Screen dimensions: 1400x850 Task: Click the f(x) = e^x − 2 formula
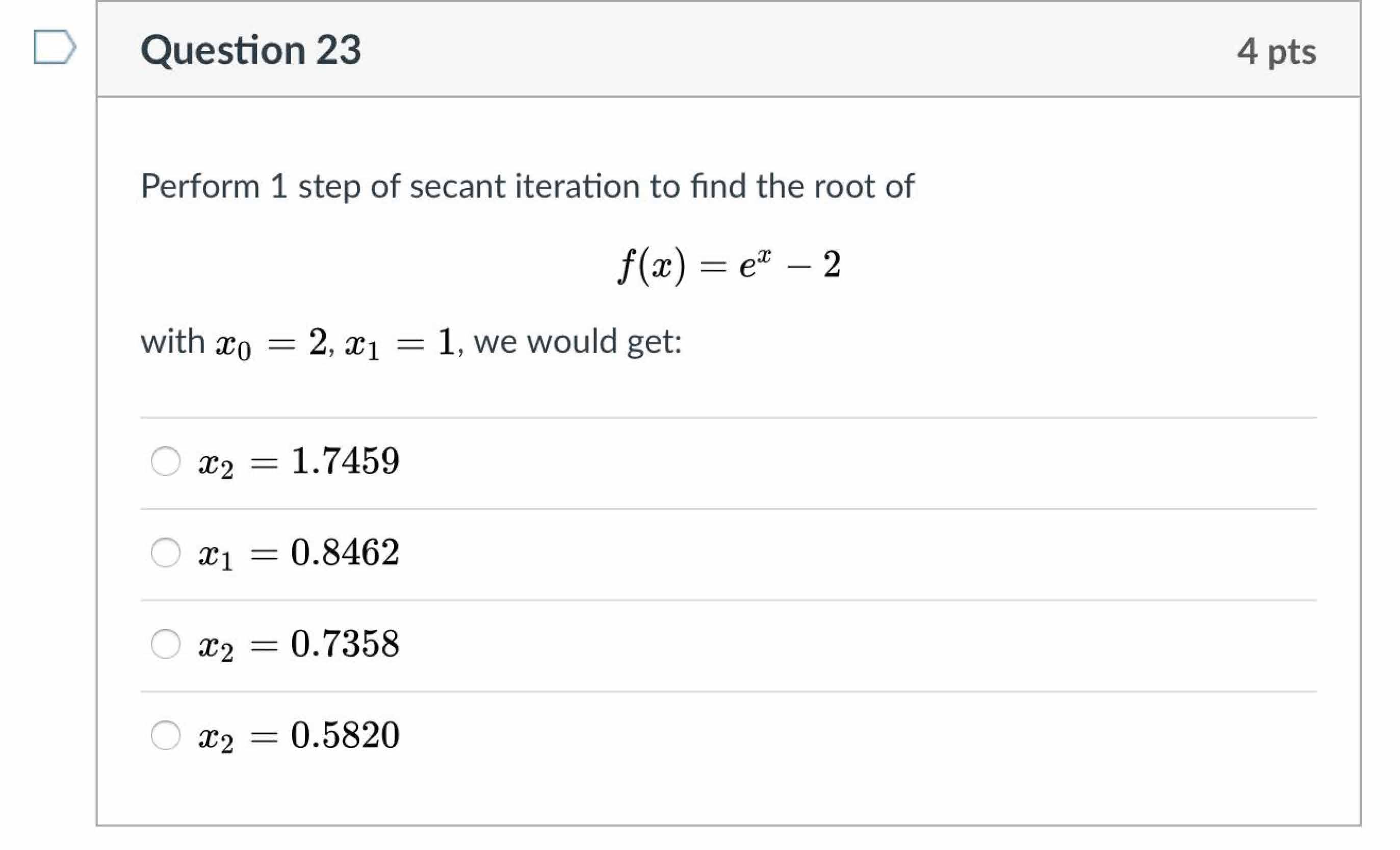729,265
